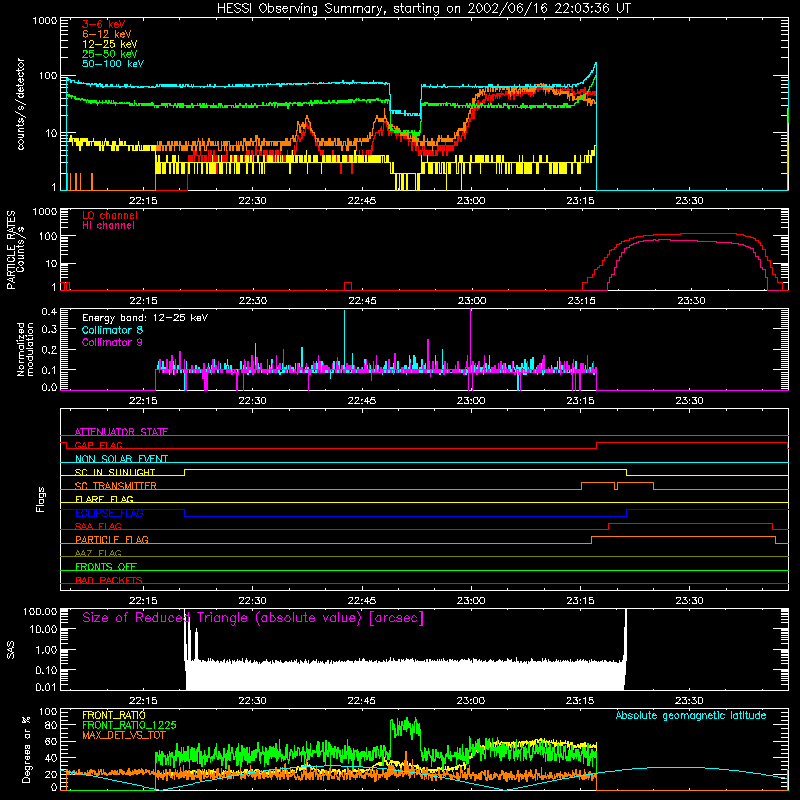This screenshot has width=800, height=800.
Task: Click the count-rate dip near 22:50
Action: tap(405, 112)
